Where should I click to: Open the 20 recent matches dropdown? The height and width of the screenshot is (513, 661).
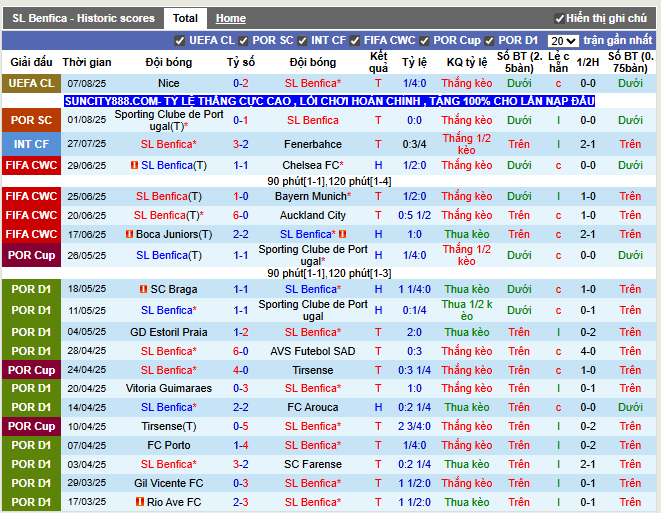(563, 41)
